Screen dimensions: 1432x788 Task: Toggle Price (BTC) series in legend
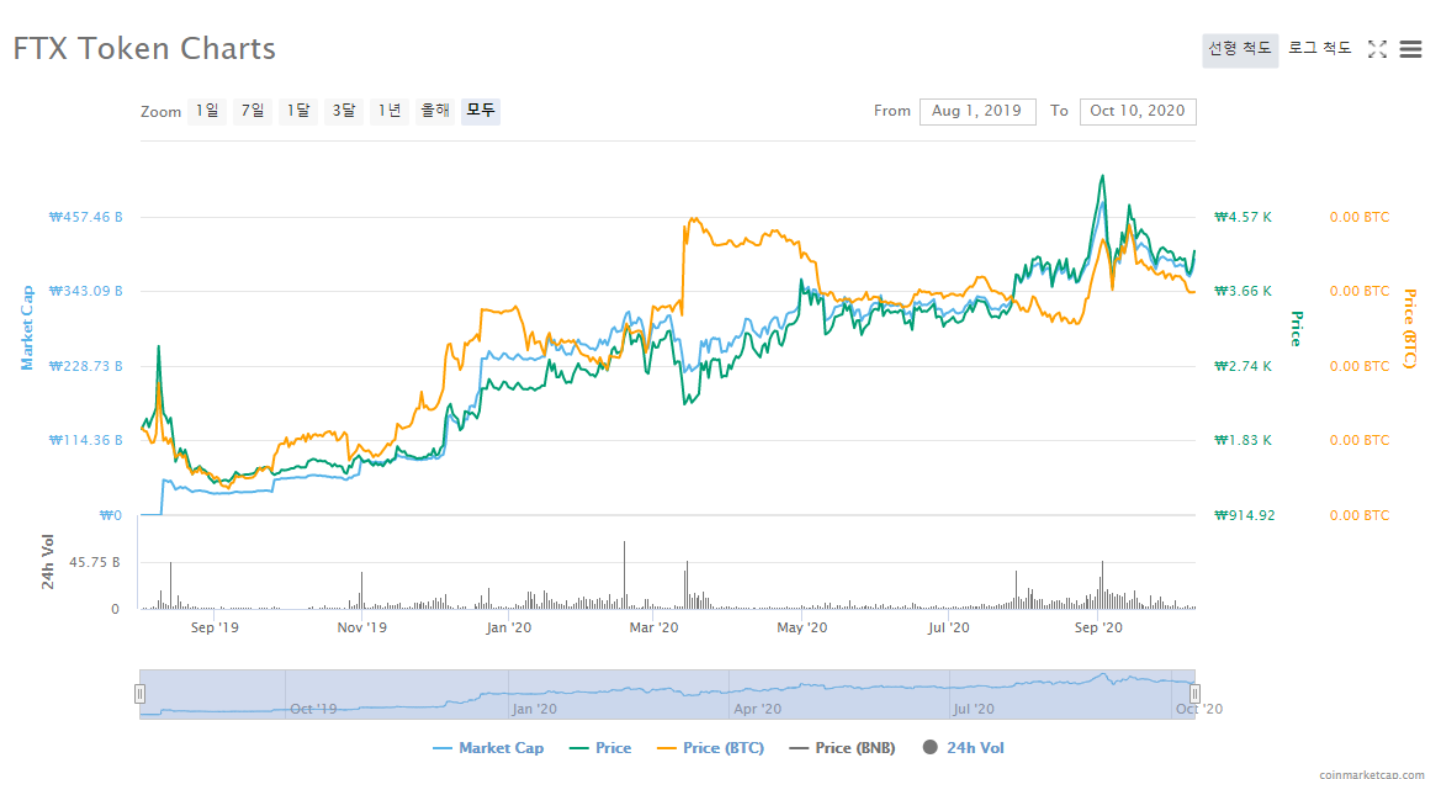click(710, 748)
